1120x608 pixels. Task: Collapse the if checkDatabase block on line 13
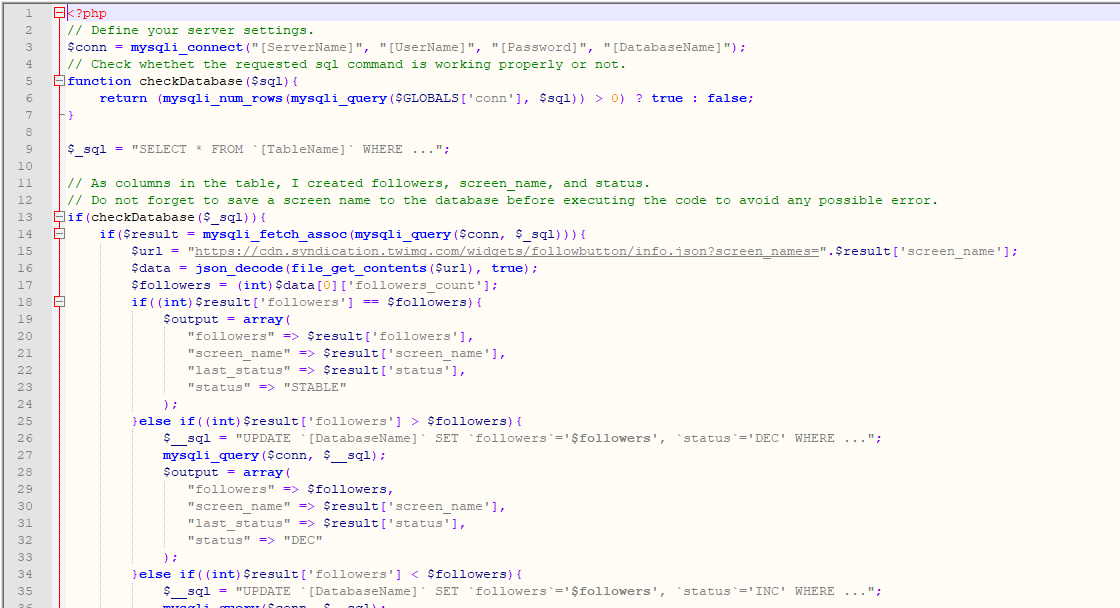(x=57, y=217)
